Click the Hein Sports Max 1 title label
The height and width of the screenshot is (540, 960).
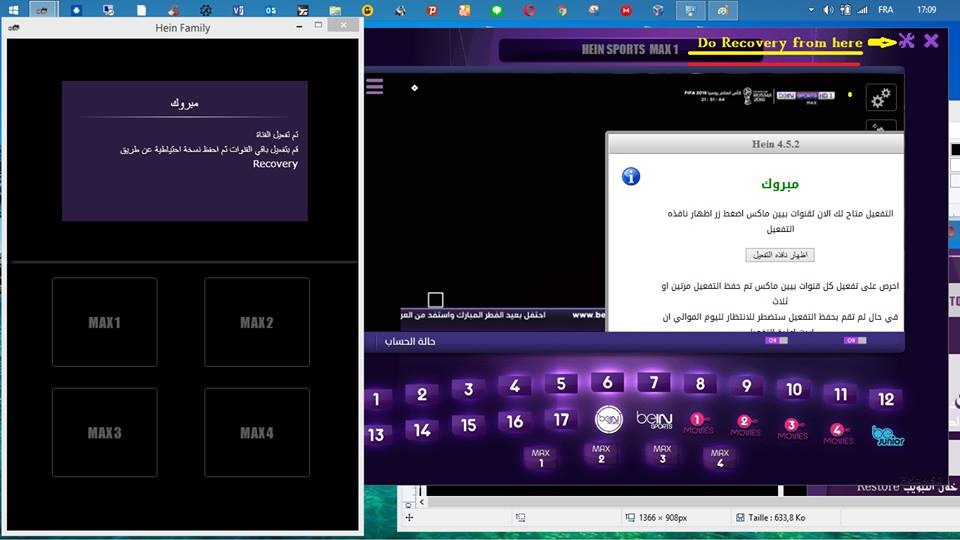pos(630,50)
